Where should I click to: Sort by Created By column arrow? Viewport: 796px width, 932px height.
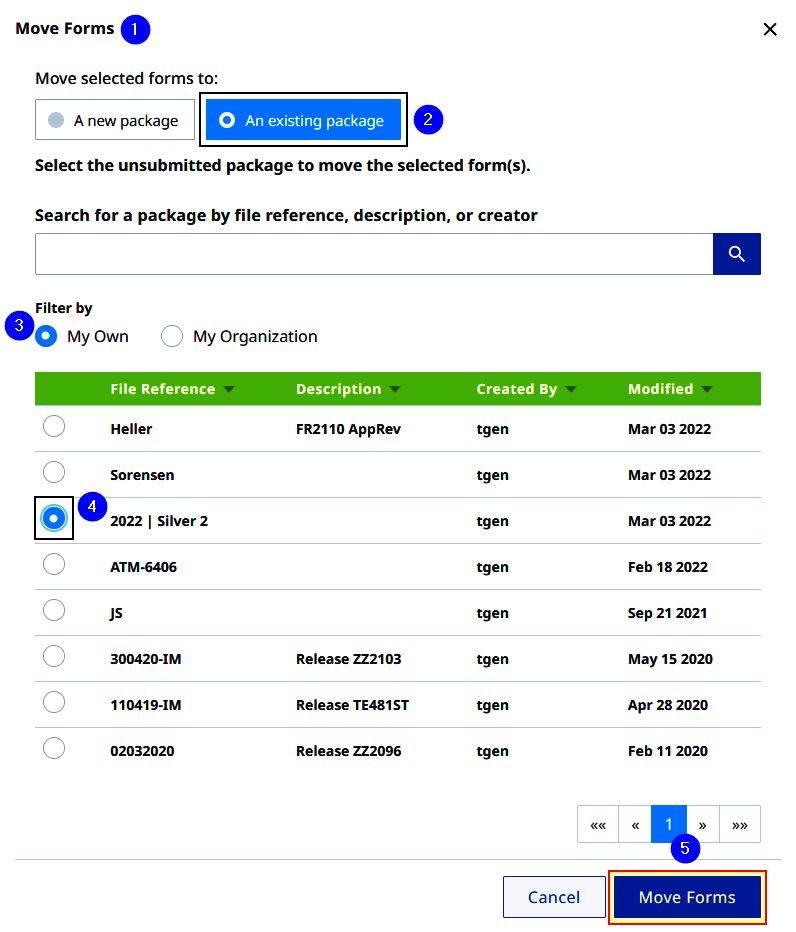click(x=571, y=389)
